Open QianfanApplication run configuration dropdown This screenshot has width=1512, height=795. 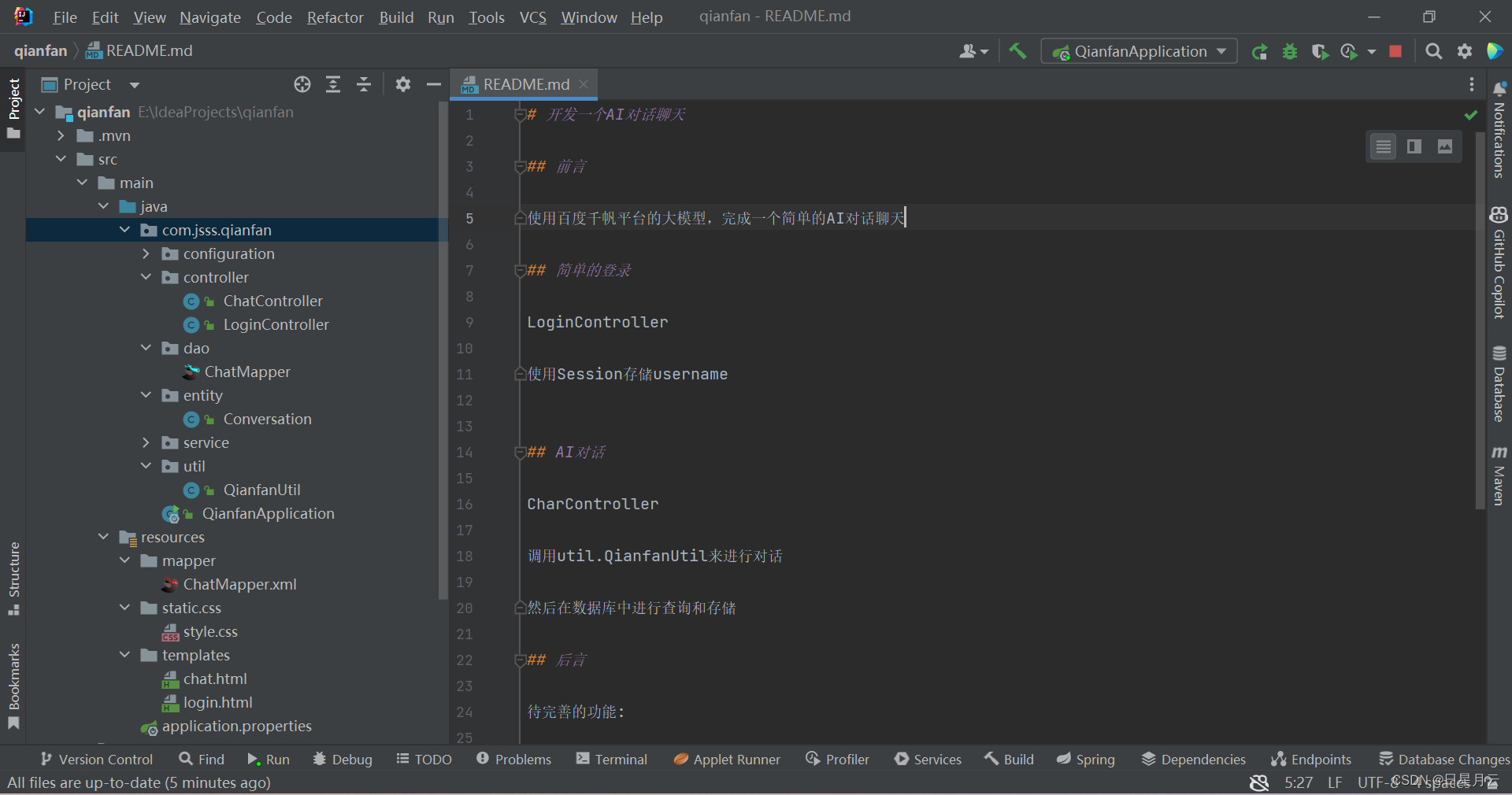[1140, 51]
